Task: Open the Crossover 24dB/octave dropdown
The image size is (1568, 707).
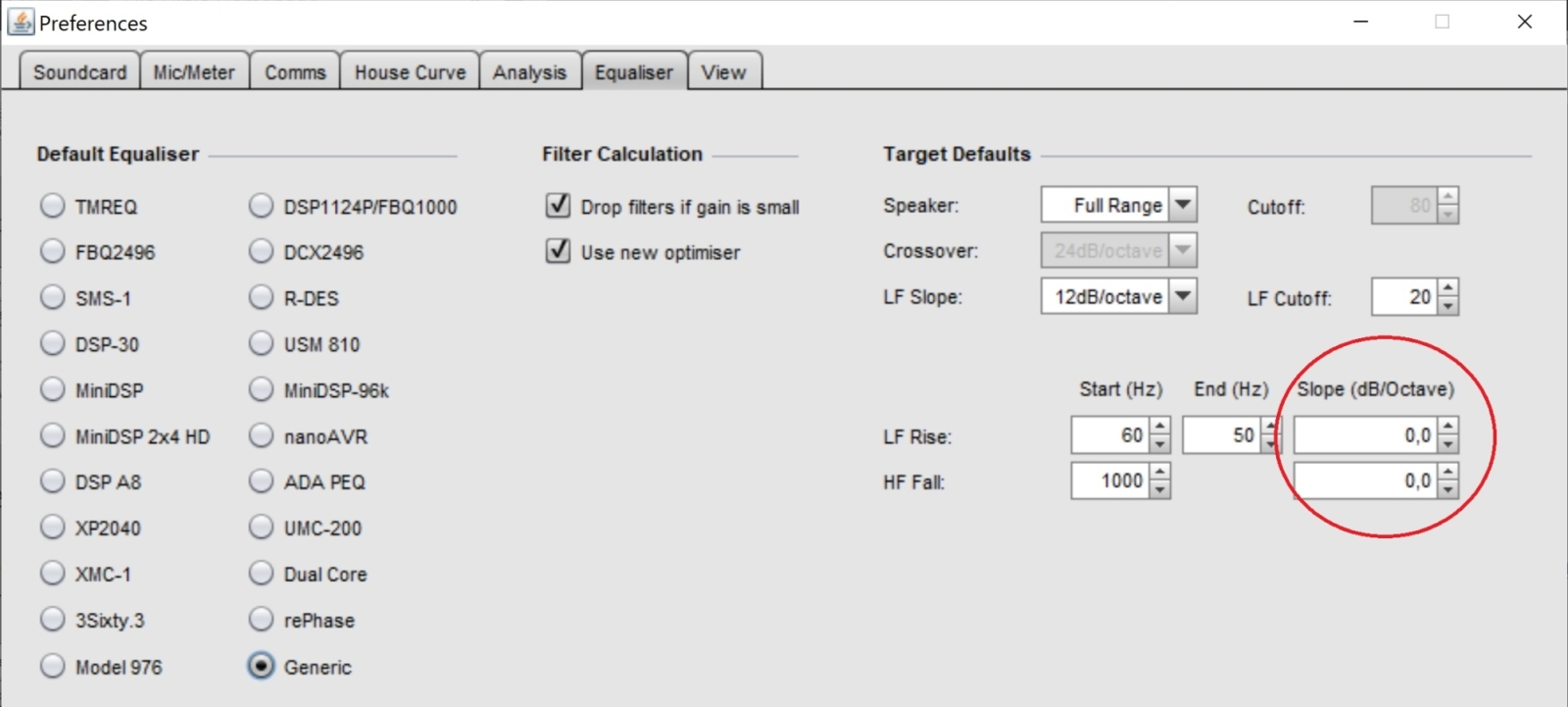Action: (1118, 250)
